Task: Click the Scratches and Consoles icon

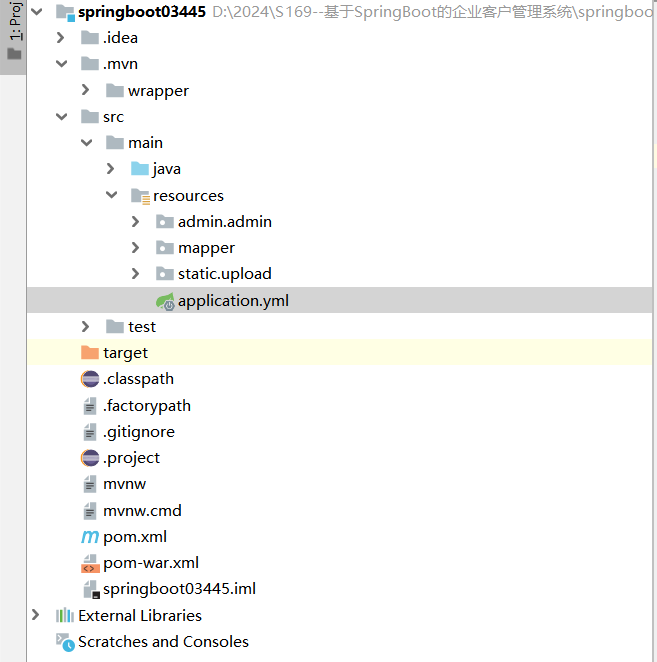Action: [x=65, y=642]
